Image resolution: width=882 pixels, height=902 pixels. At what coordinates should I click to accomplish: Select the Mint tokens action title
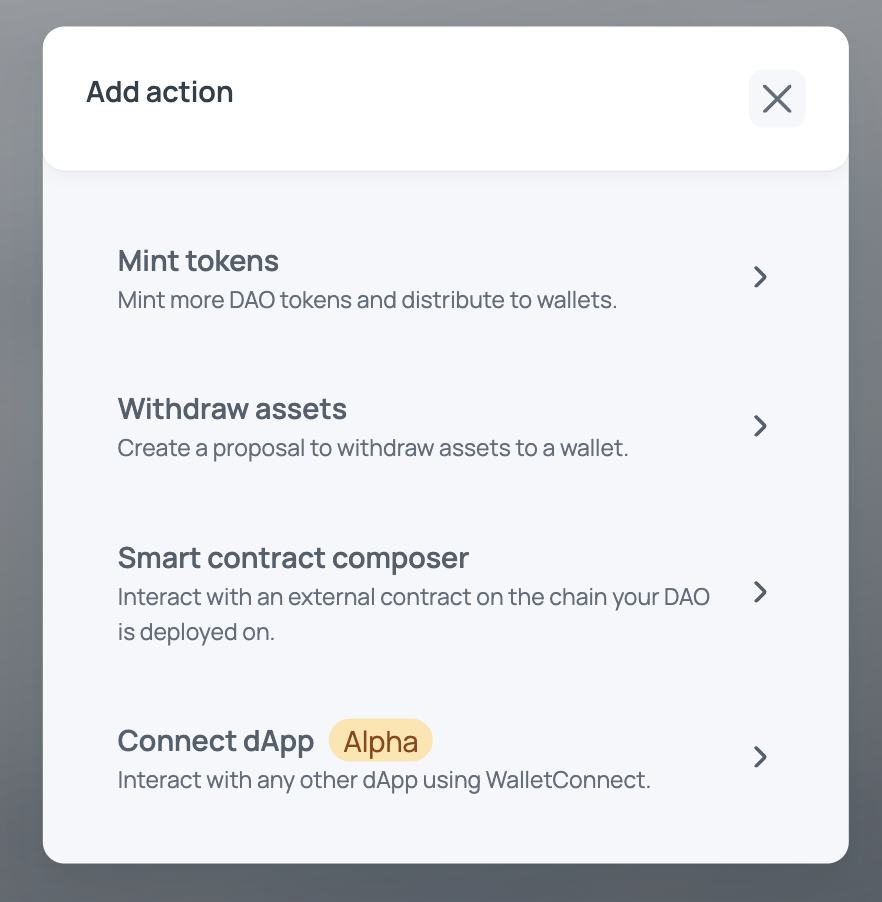(198, 261)
